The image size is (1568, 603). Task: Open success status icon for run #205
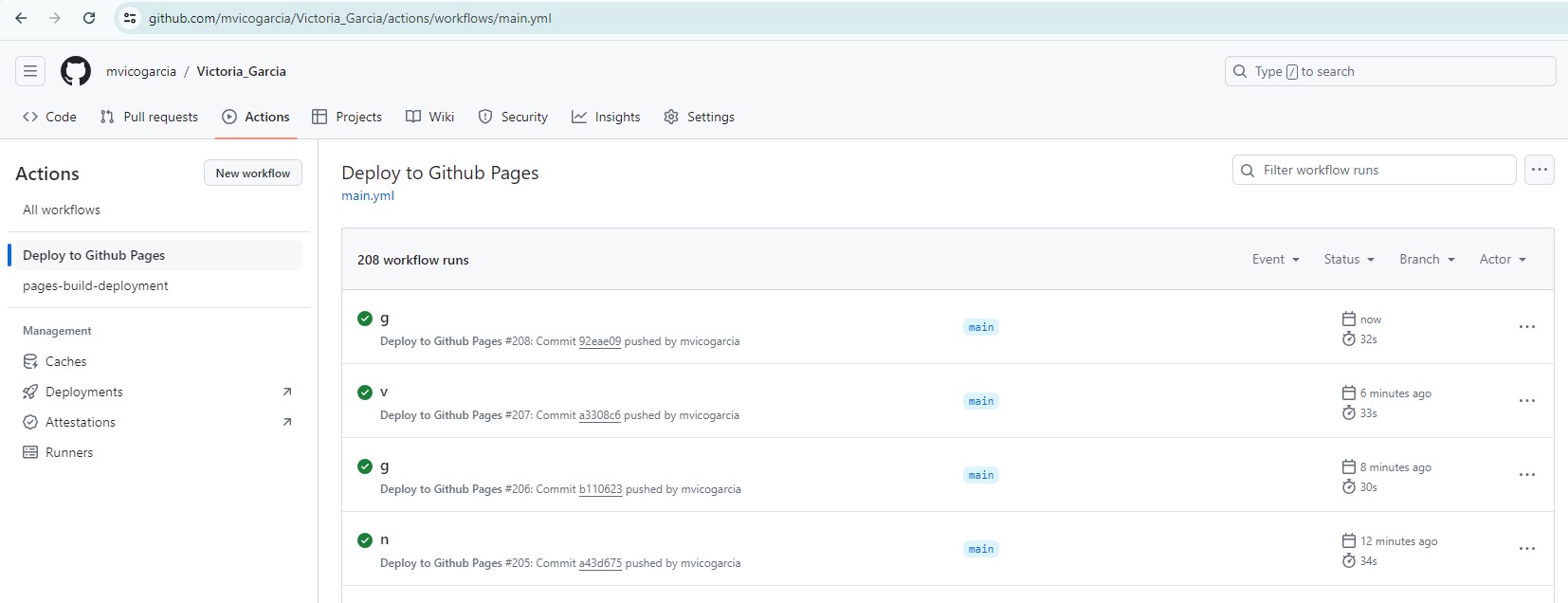(x=365, y=540)
